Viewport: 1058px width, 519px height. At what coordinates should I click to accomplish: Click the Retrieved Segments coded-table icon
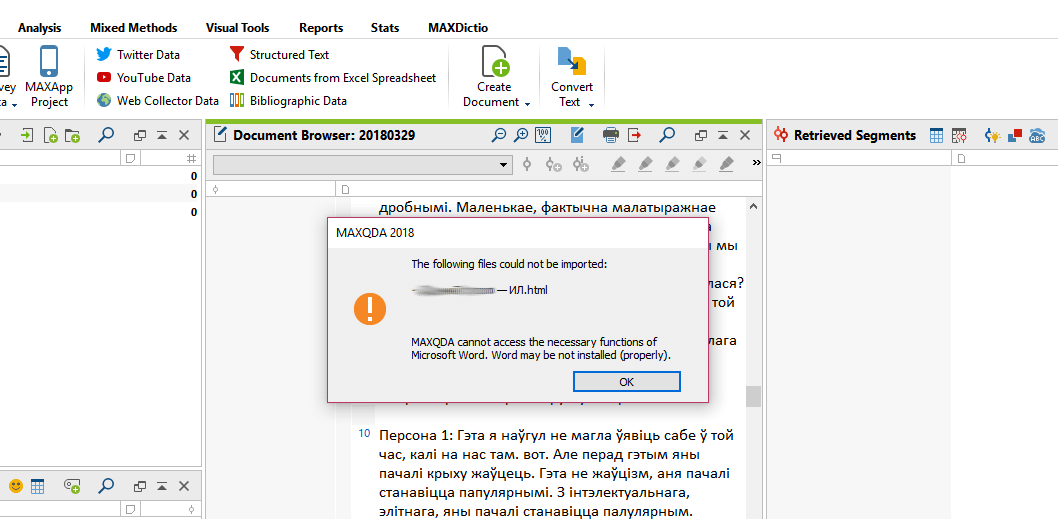(x=959, y=135)
